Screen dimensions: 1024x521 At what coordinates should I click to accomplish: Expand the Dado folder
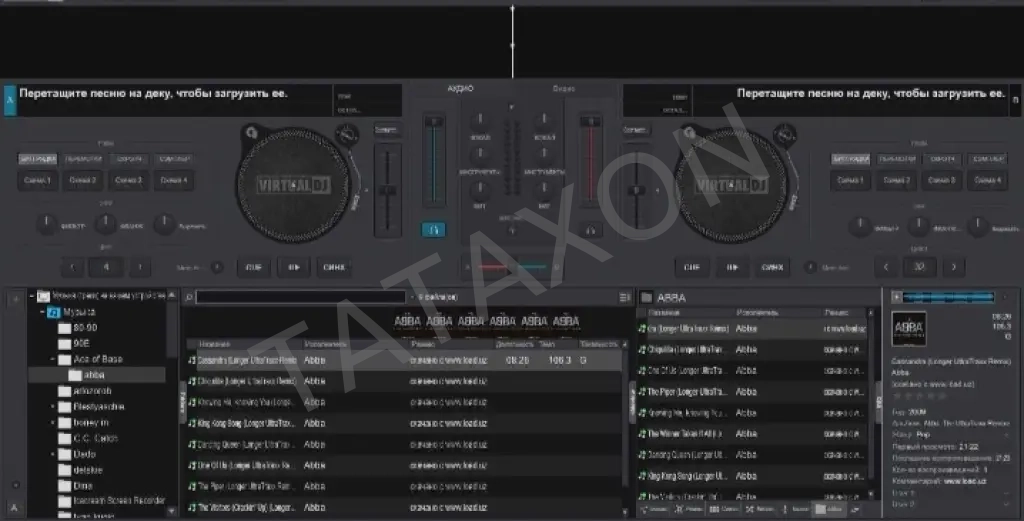53,454
